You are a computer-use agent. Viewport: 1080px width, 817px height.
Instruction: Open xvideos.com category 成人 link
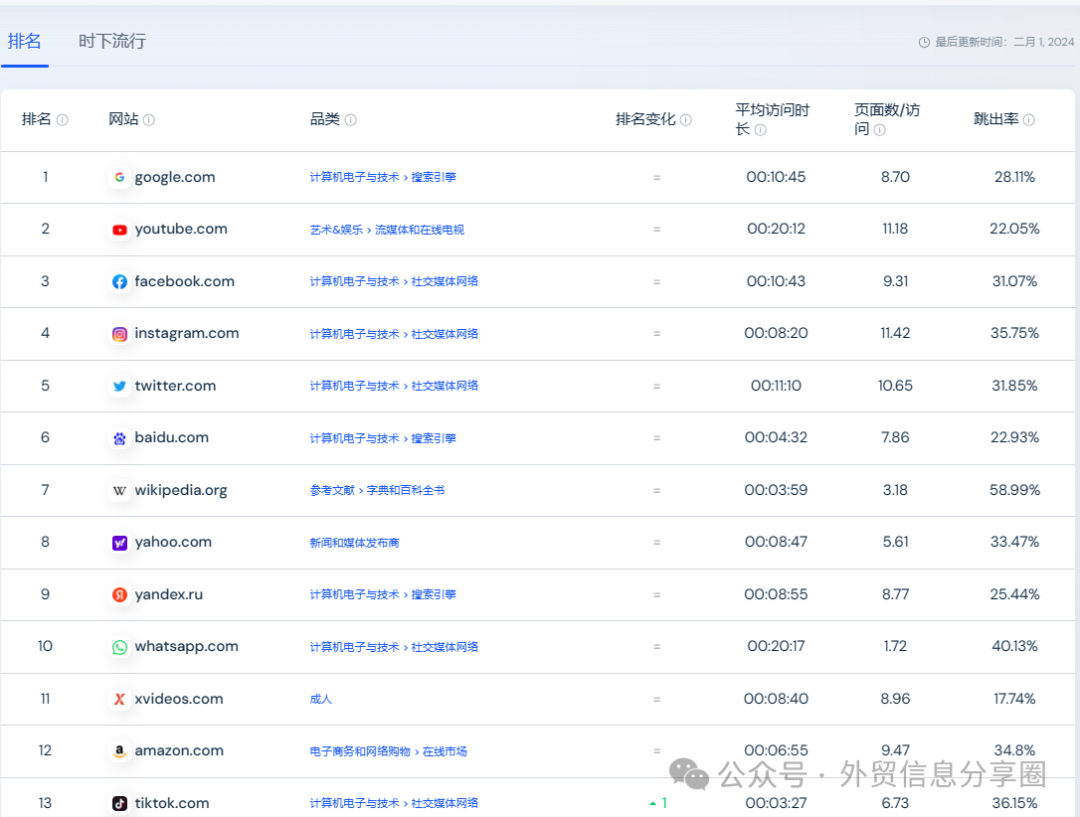[321, 699]
